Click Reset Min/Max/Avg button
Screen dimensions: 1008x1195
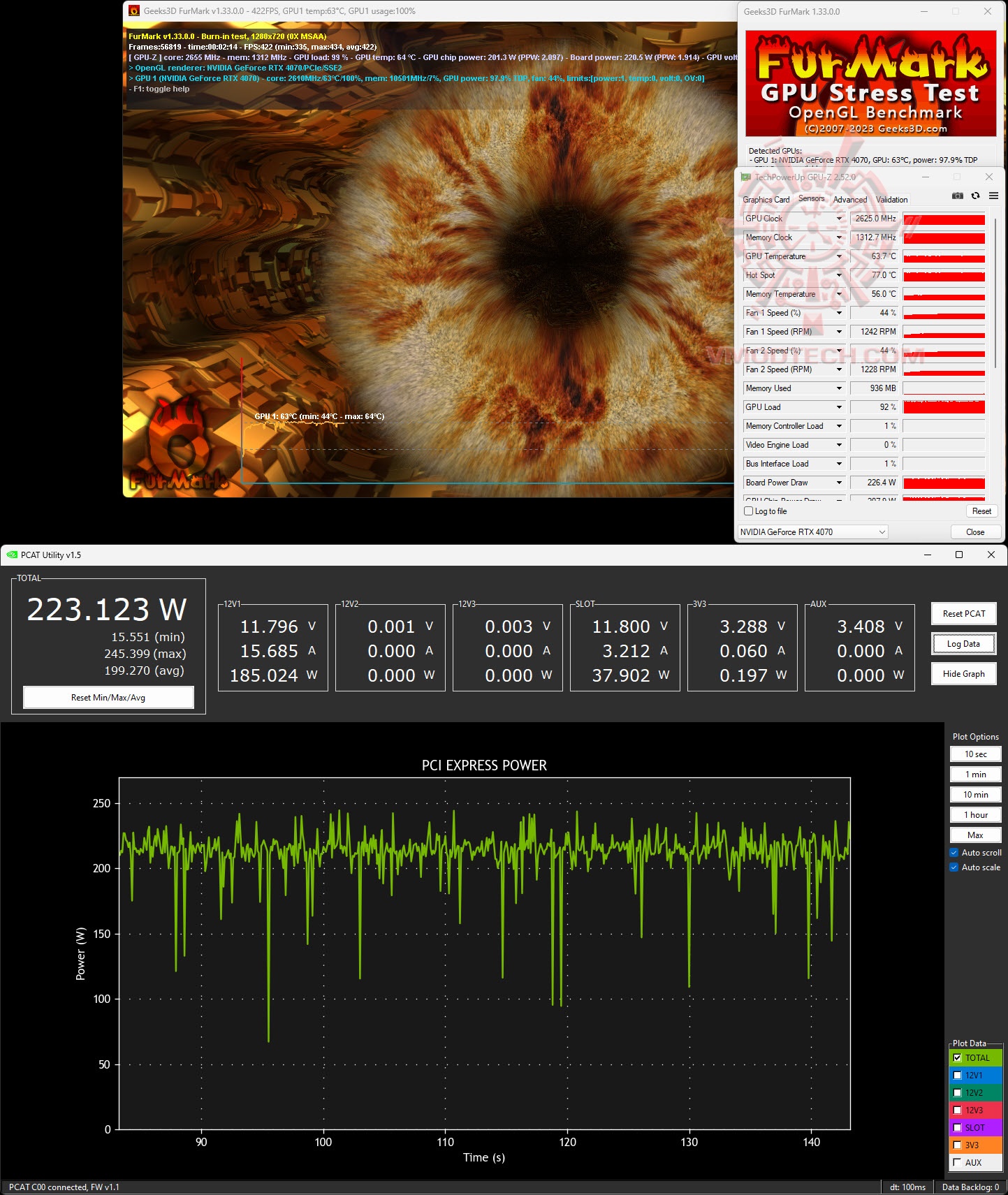108,698
